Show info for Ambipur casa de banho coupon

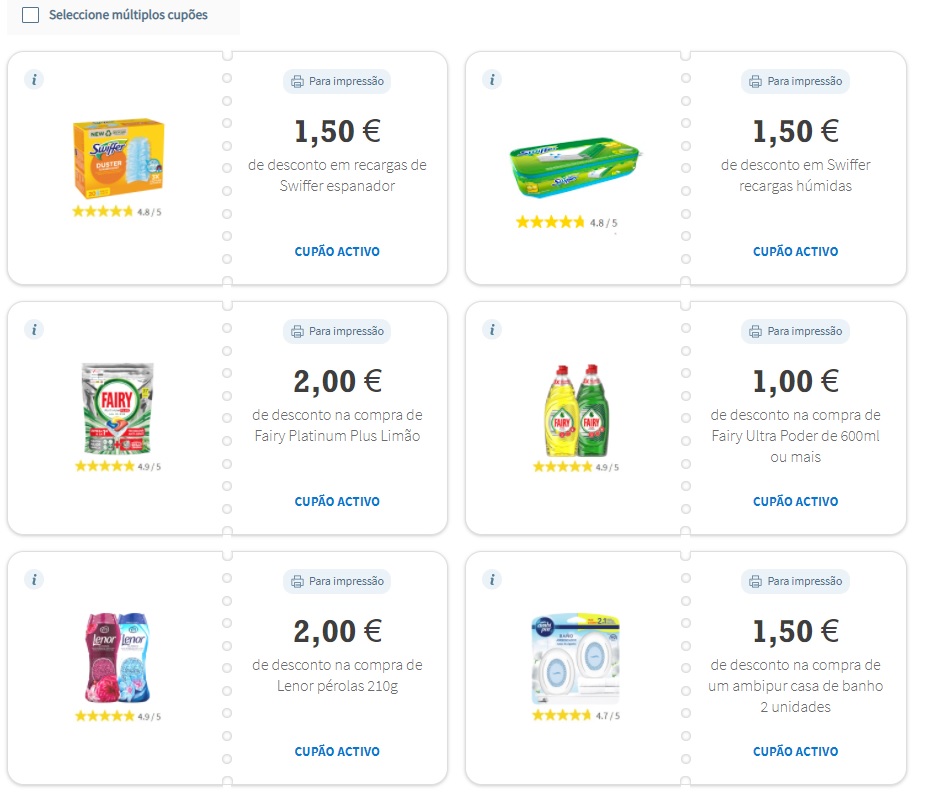click(x=492, y=579)
